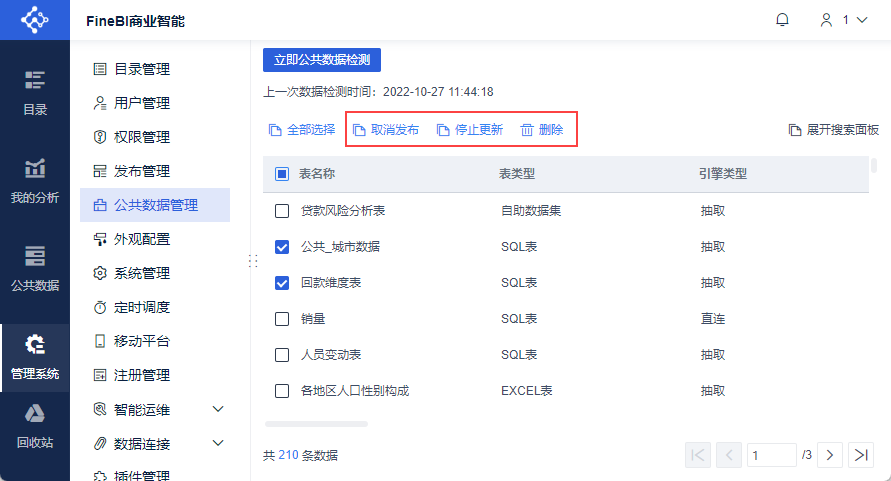Viewport: 891px width, 481px height.
Task: Click the notification bell icon
Action: 782,20
